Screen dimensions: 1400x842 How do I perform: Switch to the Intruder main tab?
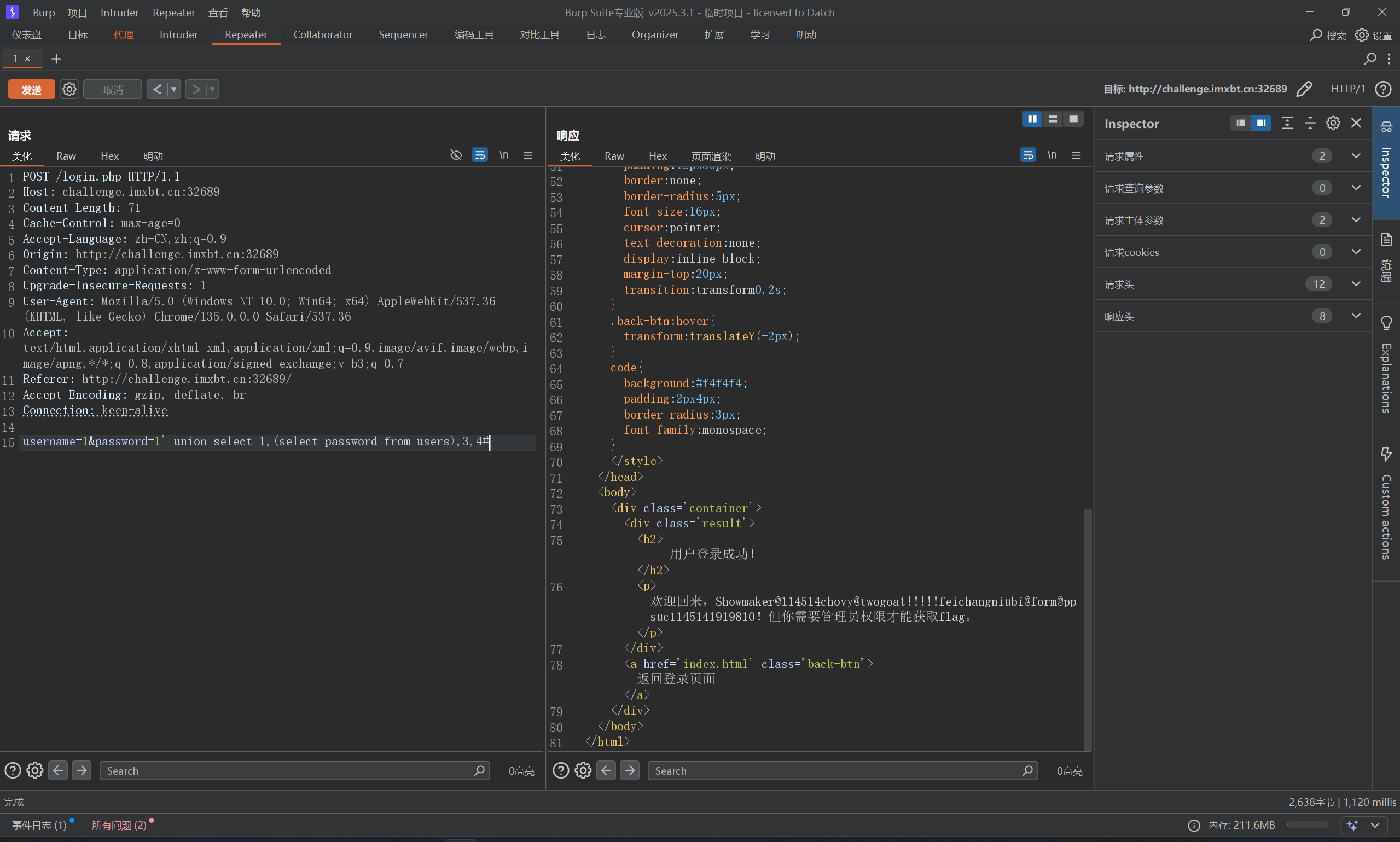point(178,34)
